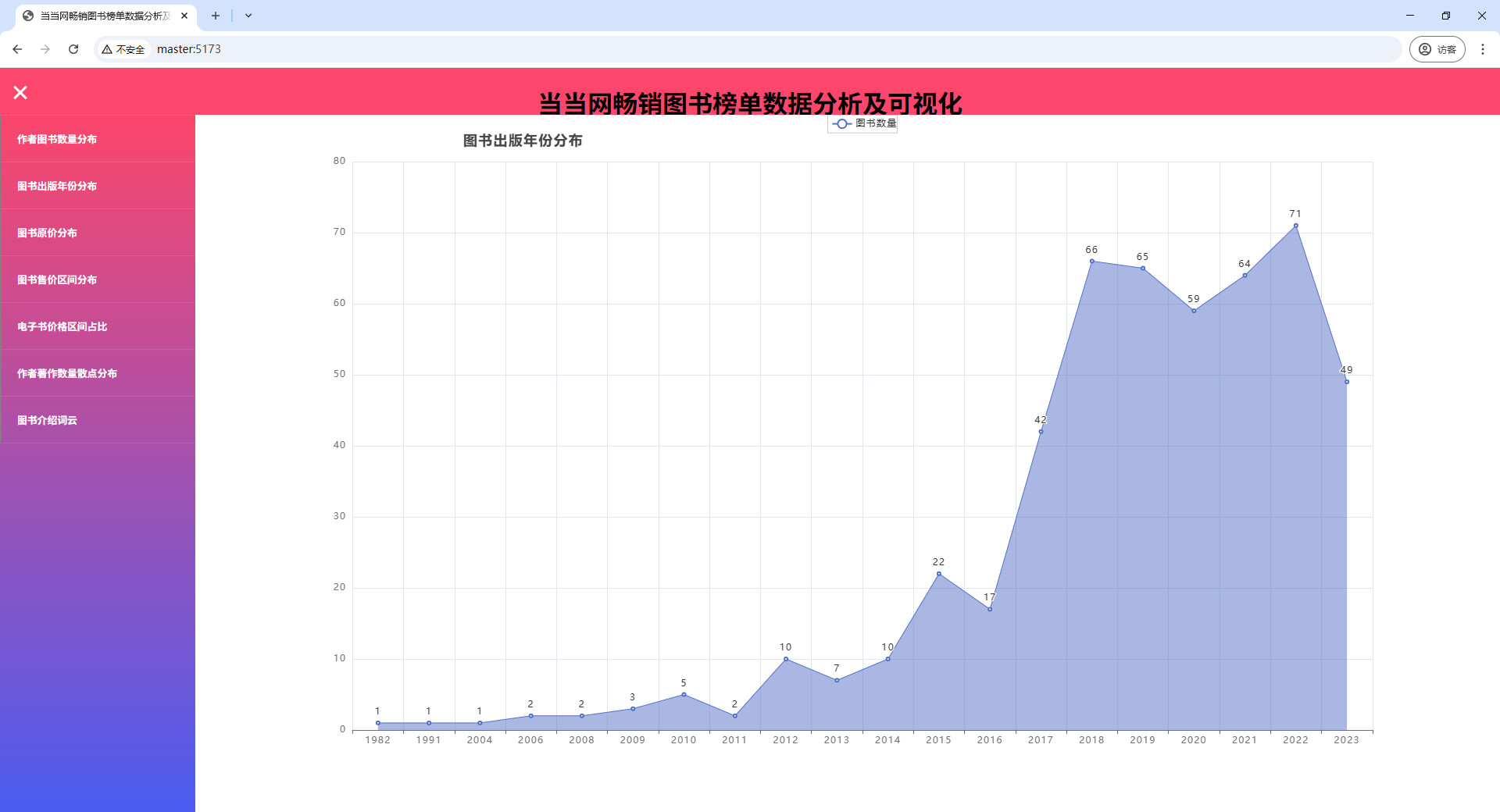Open 作者图书数量分布 menu item
1500x812 pixels.
(98, 139)
